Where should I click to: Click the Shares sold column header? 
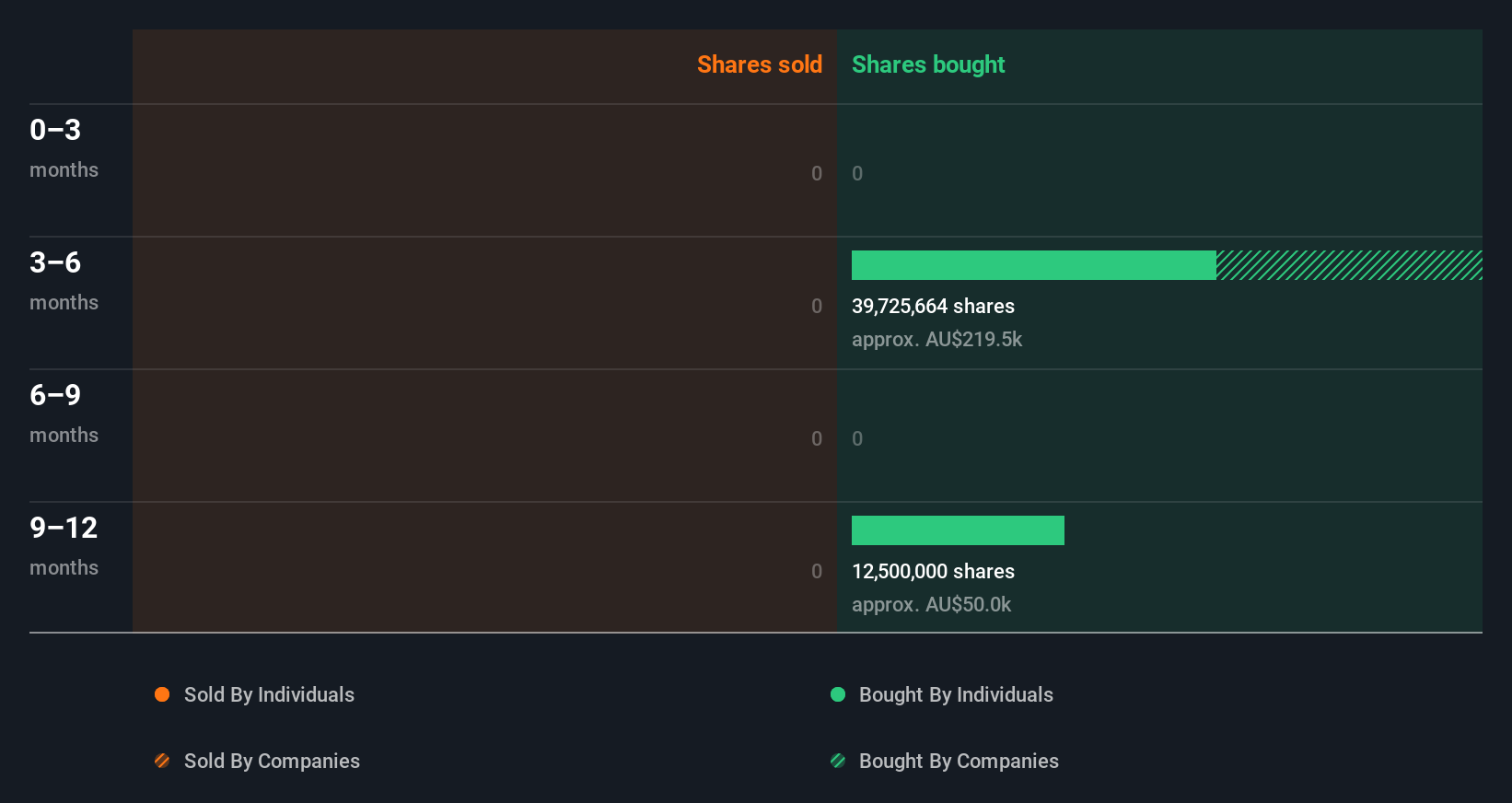tap(760, 64)
